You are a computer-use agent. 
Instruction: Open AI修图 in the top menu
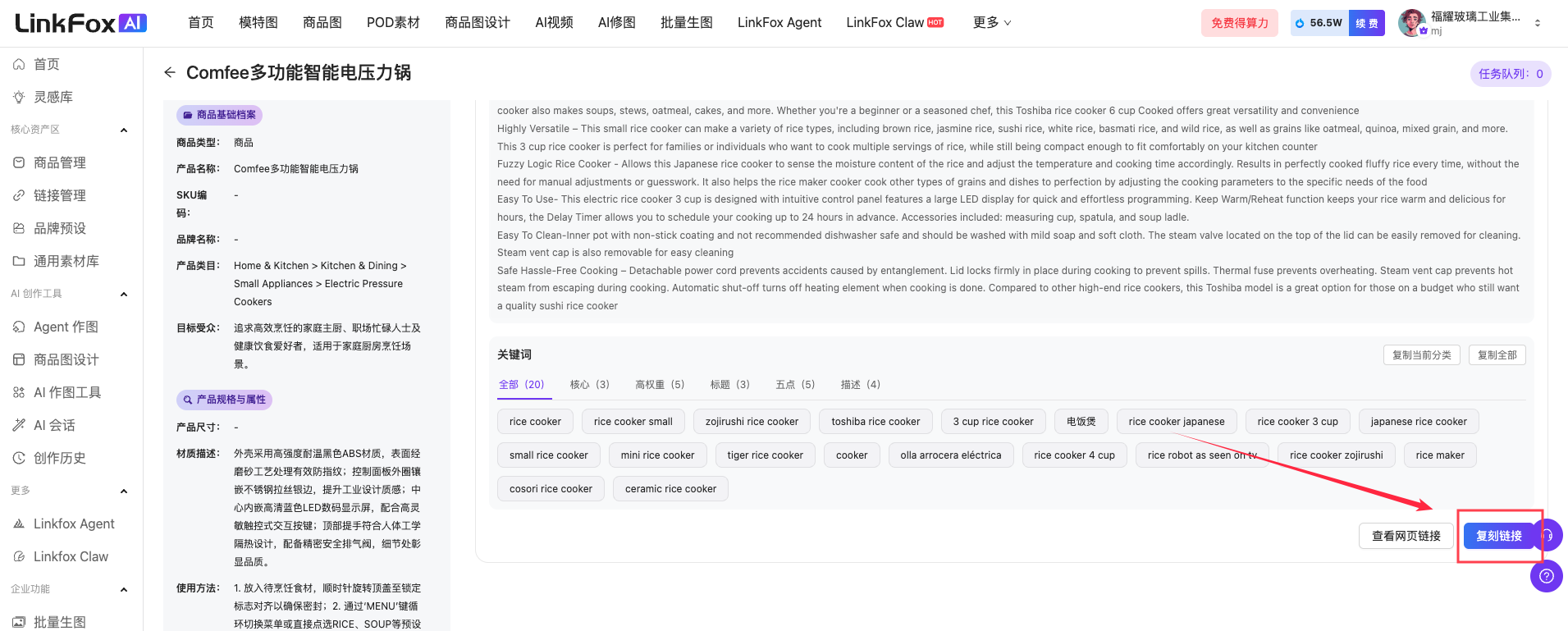pos(617,23)
